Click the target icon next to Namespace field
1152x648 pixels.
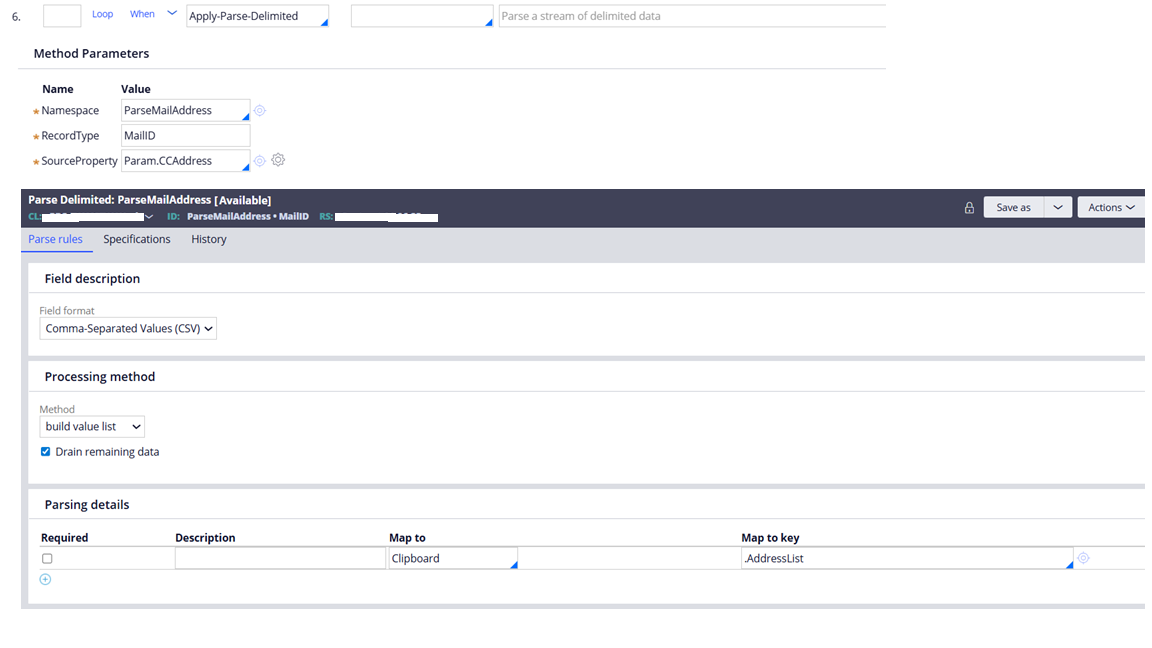click(x=260, y=111)
